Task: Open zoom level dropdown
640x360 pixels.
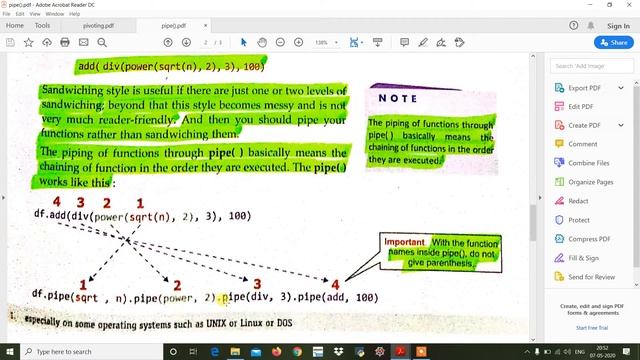Action: pyautogui.click(x=336, y=42)
